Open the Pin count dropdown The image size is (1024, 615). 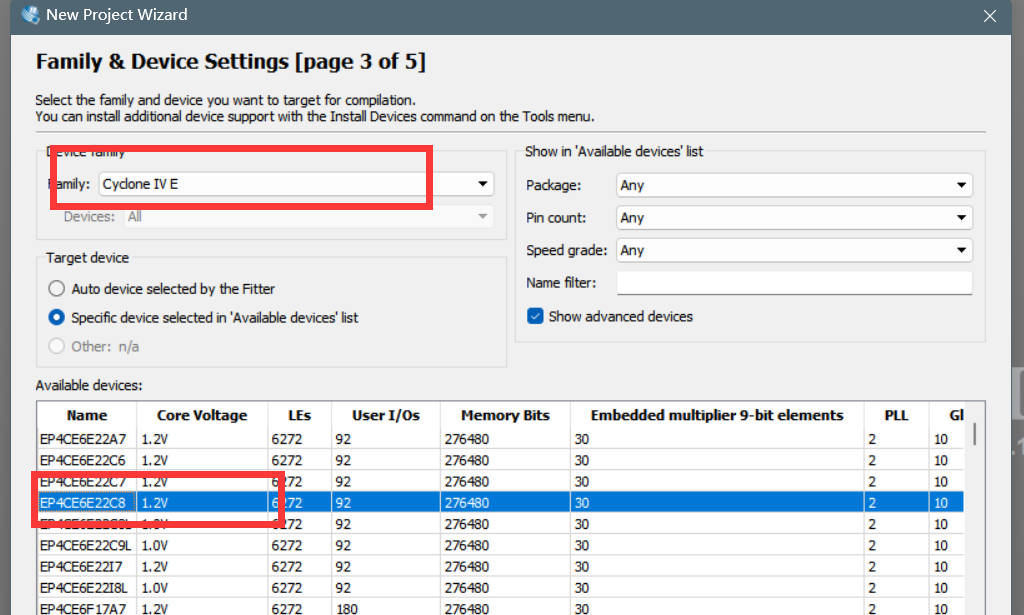pos(794,218)
